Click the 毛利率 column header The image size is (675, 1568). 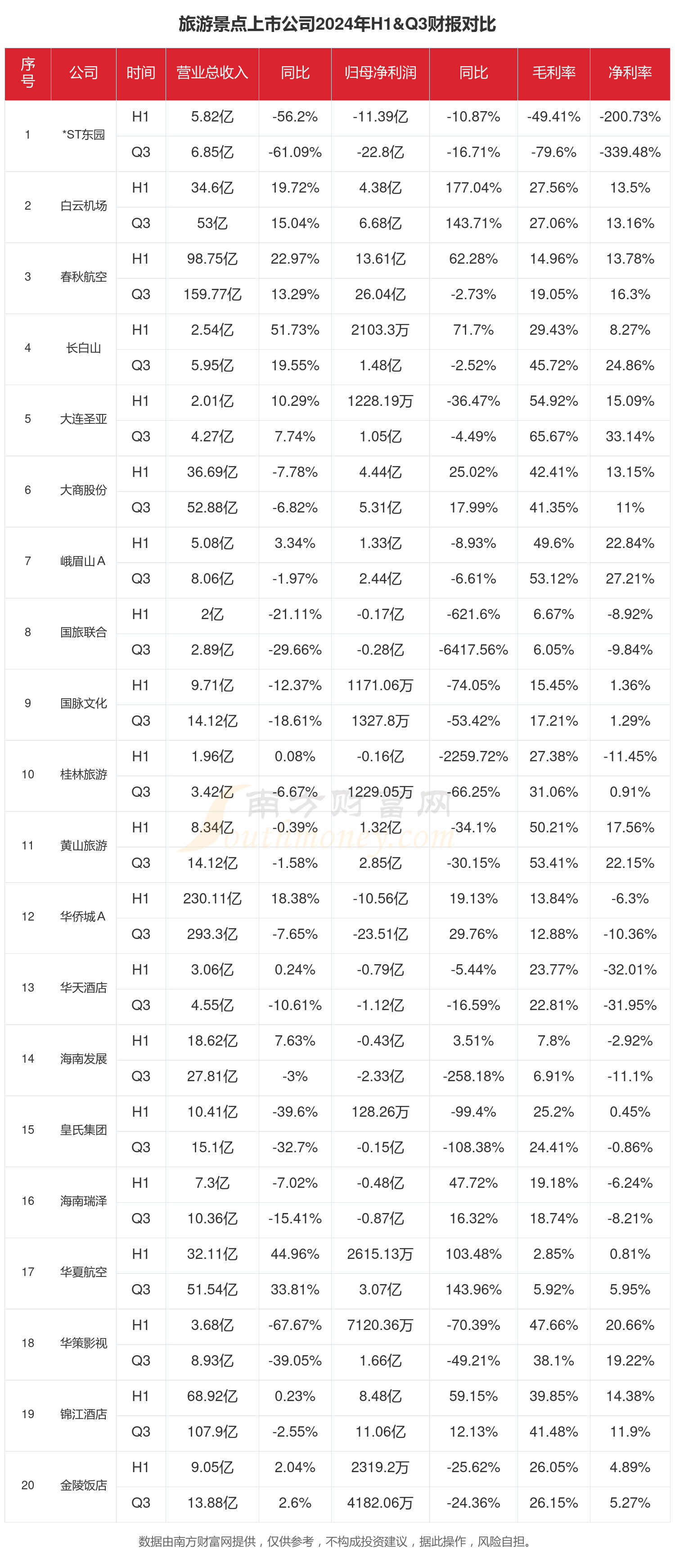click(x=553, y=73)
